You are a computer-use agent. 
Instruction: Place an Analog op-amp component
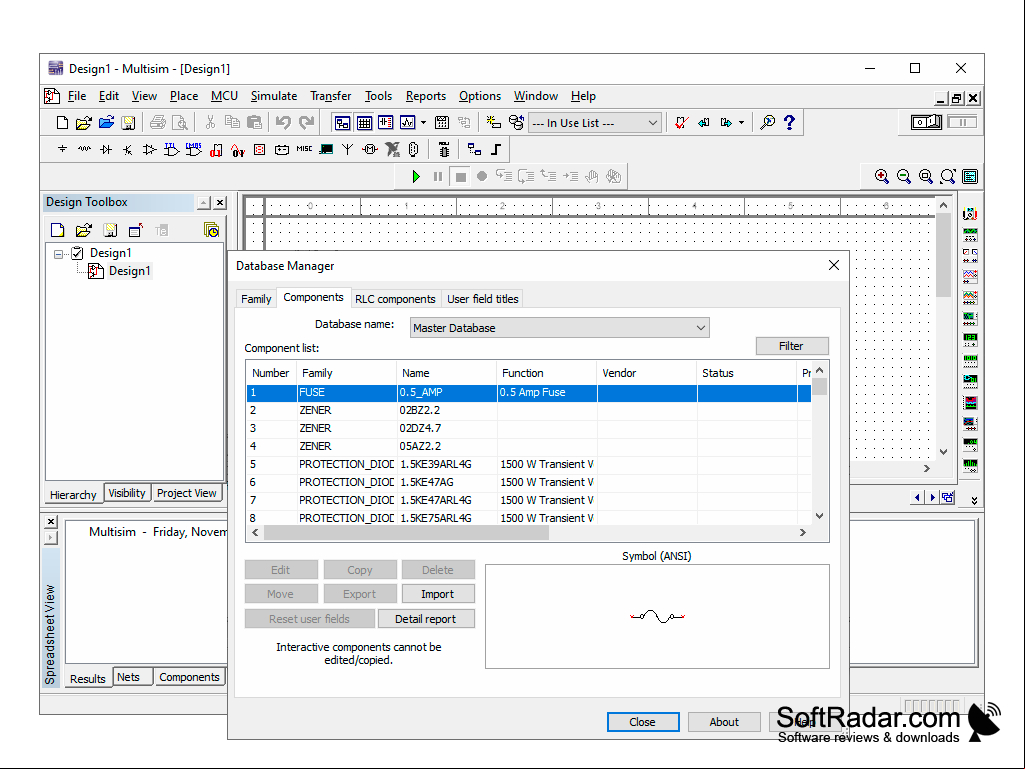pos(150,150)
